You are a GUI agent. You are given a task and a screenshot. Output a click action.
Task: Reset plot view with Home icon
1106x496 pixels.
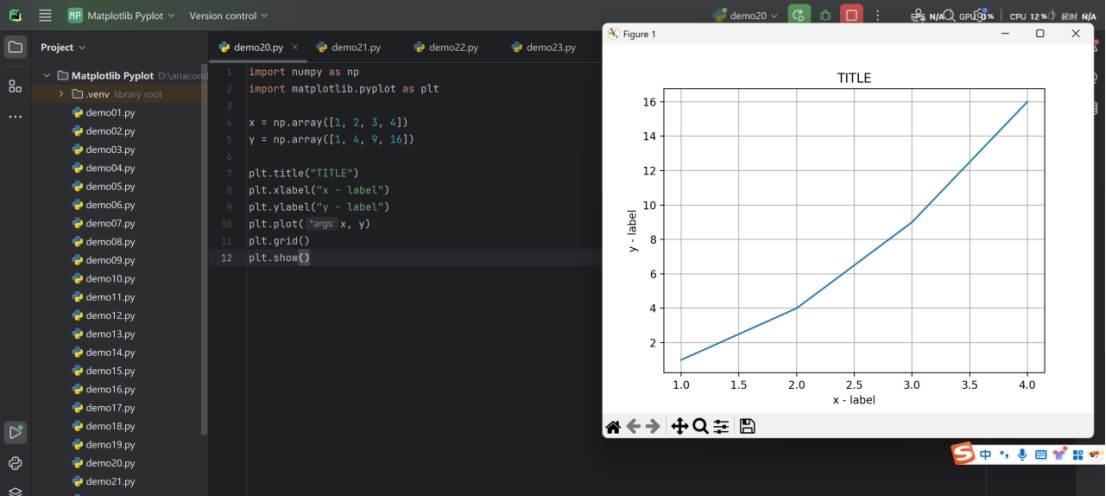[613, 426]
